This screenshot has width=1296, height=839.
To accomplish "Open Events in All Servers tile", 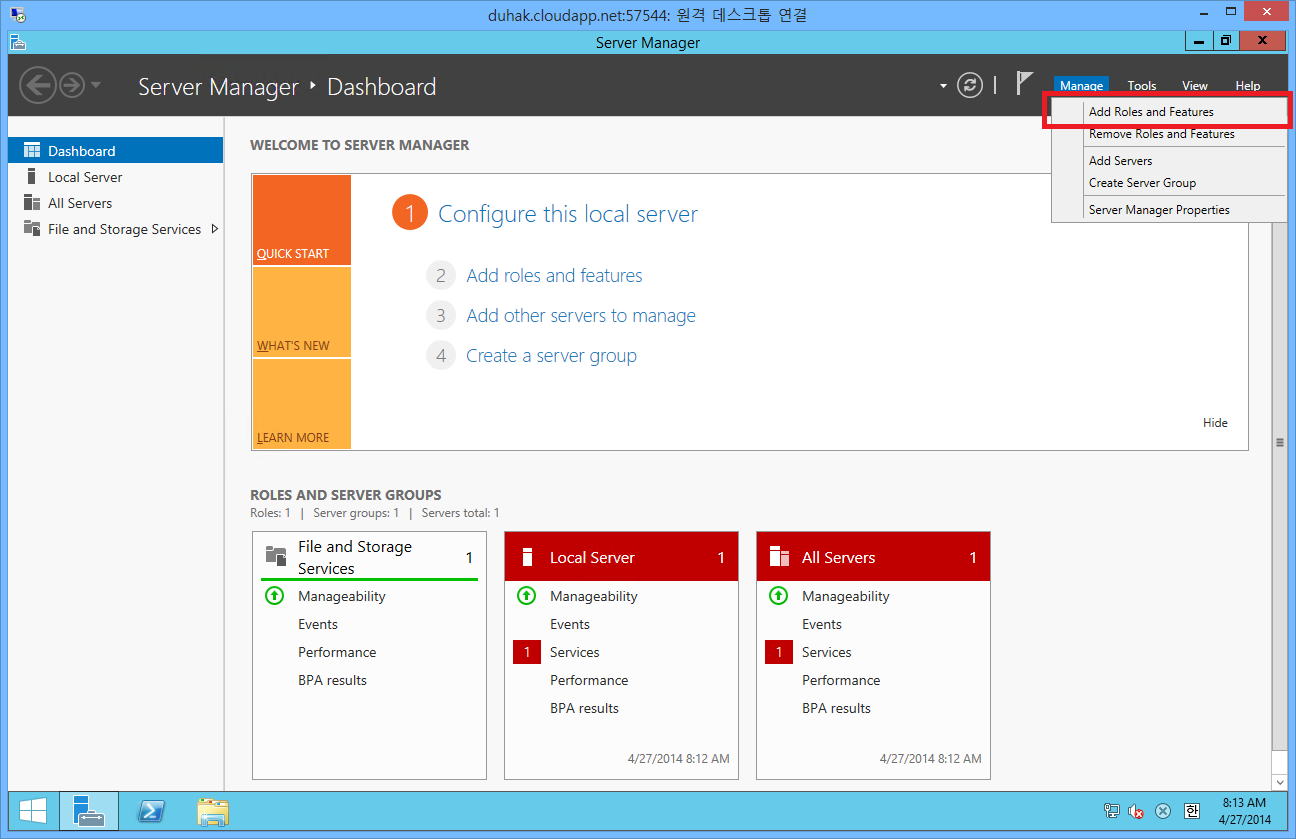I will (822, 624).
